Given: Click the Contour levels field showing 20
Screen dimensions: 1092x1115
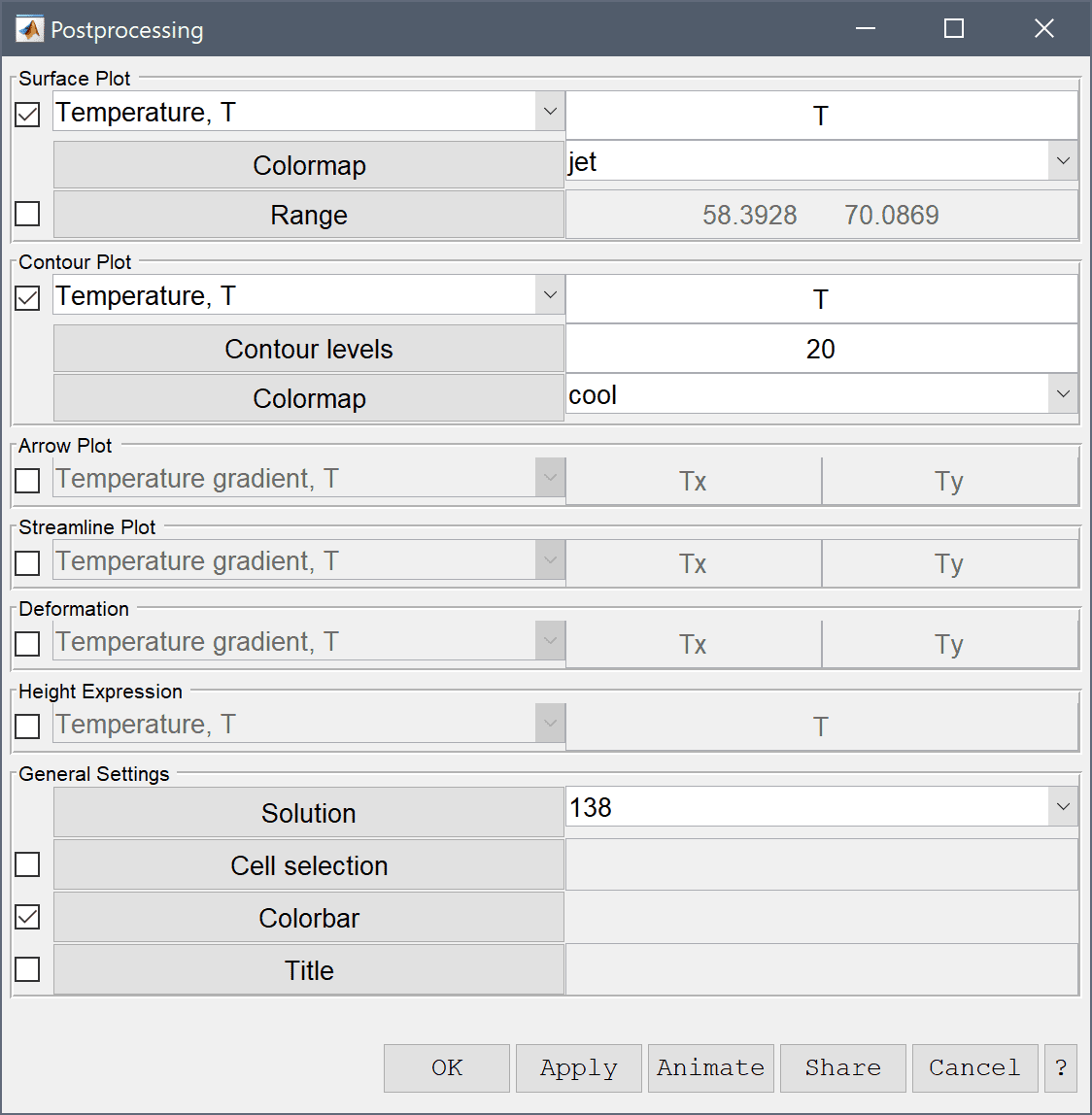Looking at the screenshot, I should (x=822, y=349).
